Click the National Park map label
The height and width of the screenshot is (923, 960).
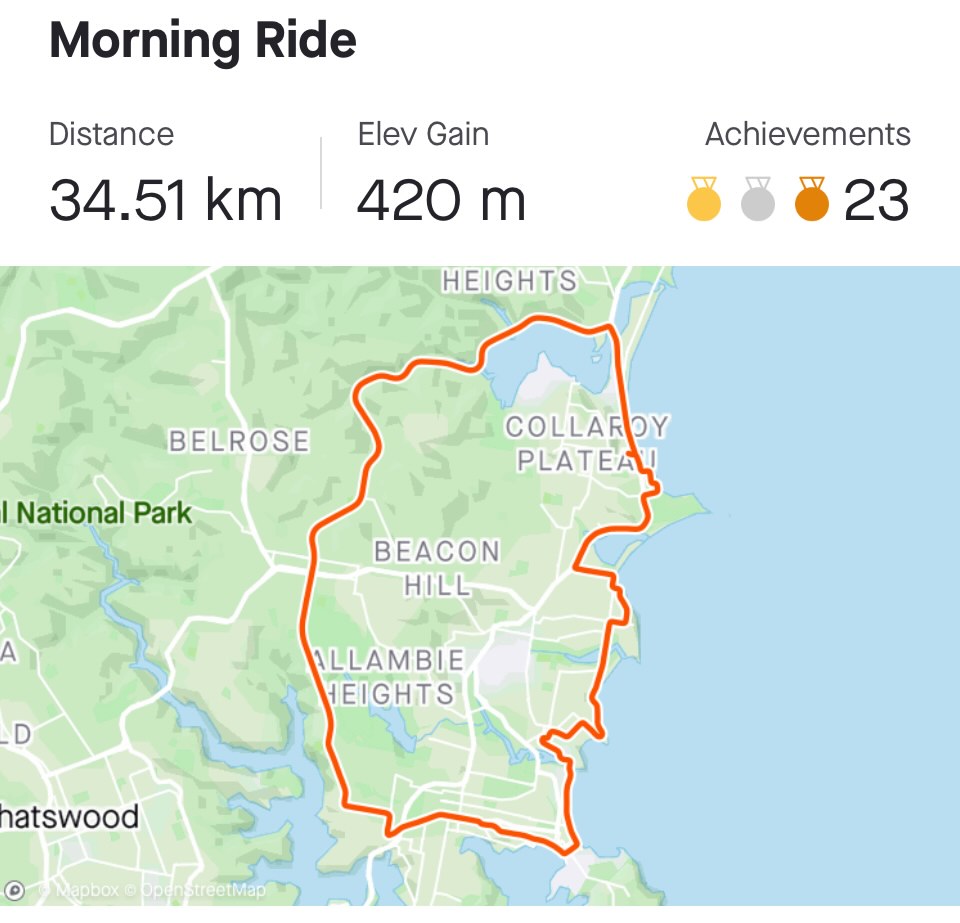coord(98,514)
